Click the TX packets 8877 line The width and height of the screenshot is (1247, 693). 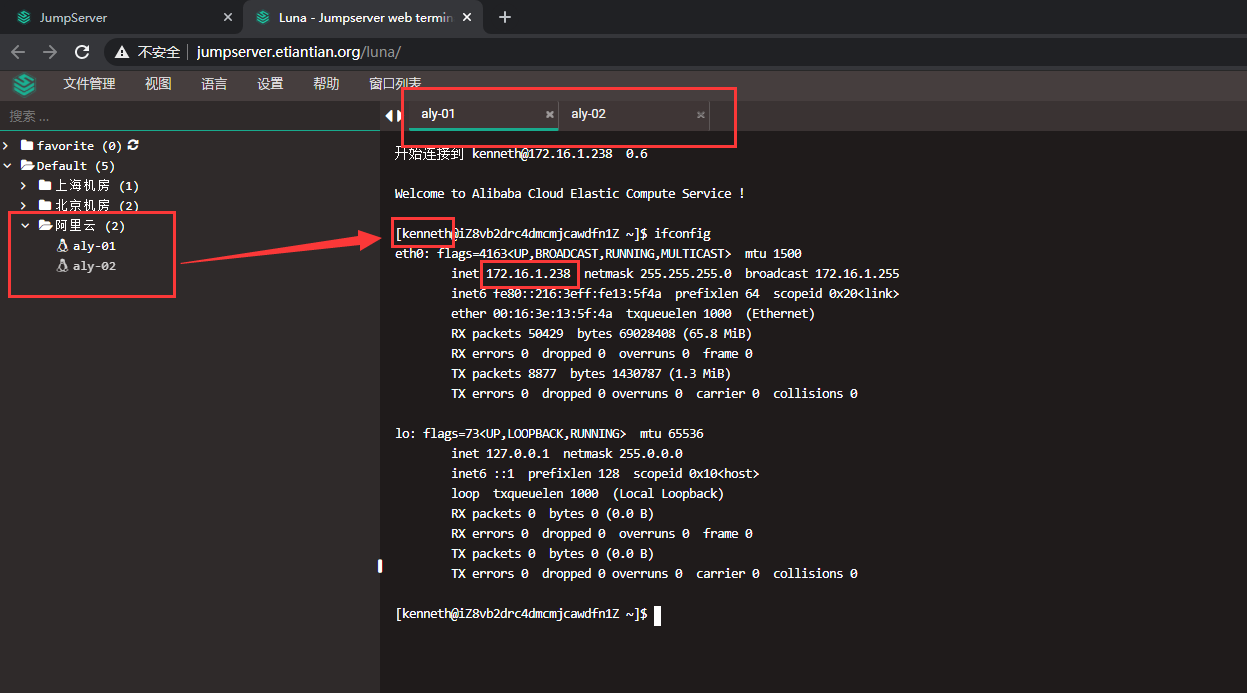591,374
